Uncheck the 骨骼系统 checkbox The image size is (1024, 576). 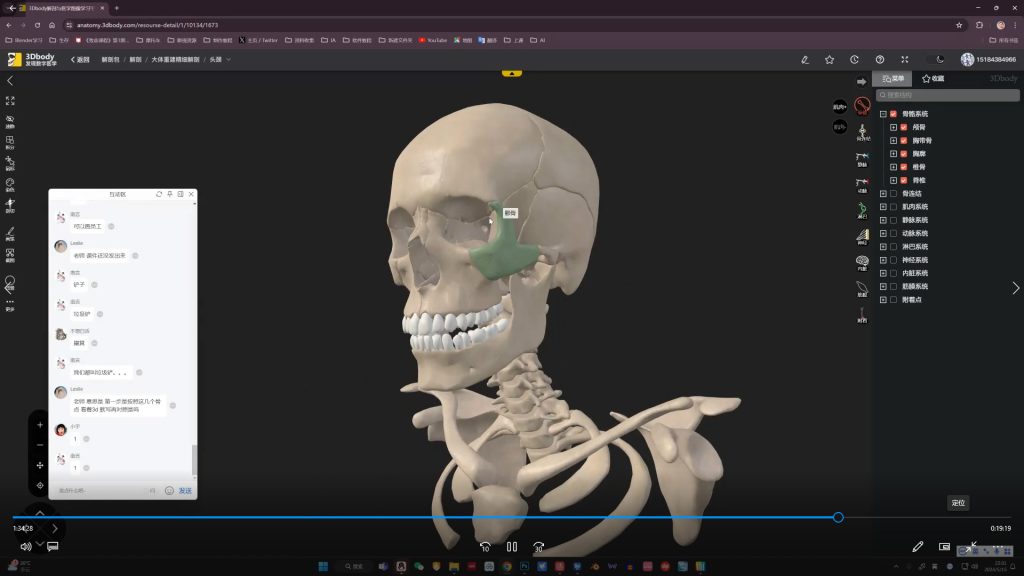pos(893,114)
